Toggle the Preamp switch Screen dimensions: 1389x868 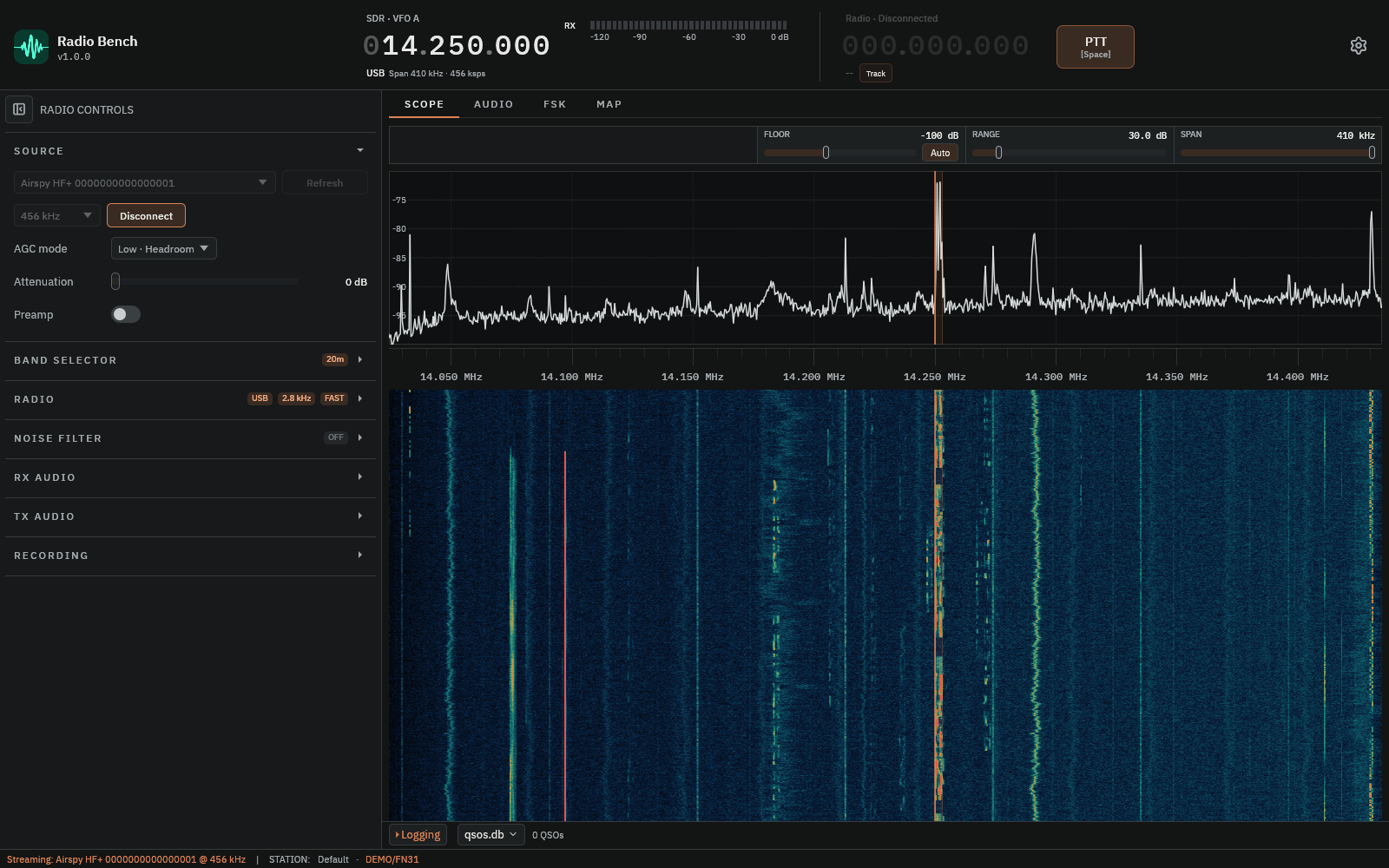[126, 314]
